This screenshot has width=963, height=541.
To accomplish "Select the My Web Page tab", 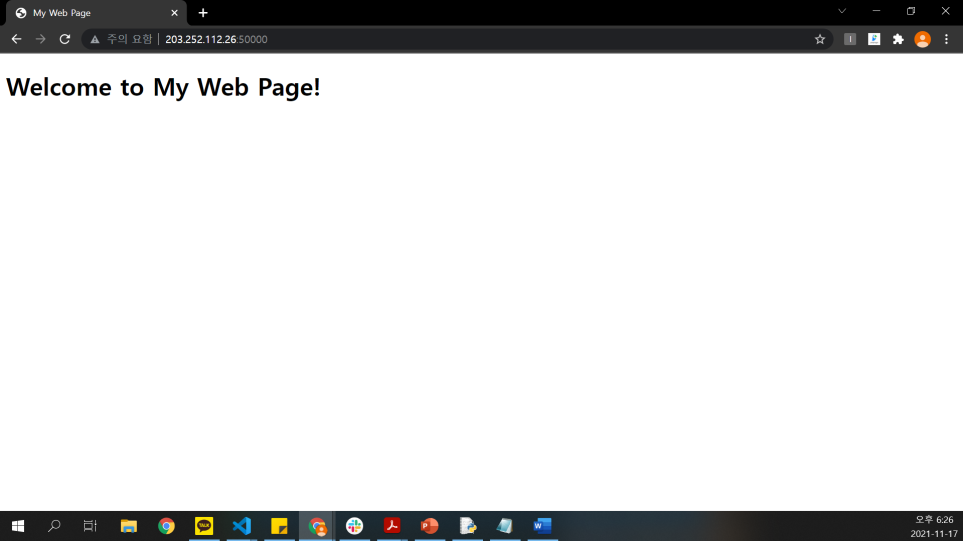I will (x=95, y=13).
